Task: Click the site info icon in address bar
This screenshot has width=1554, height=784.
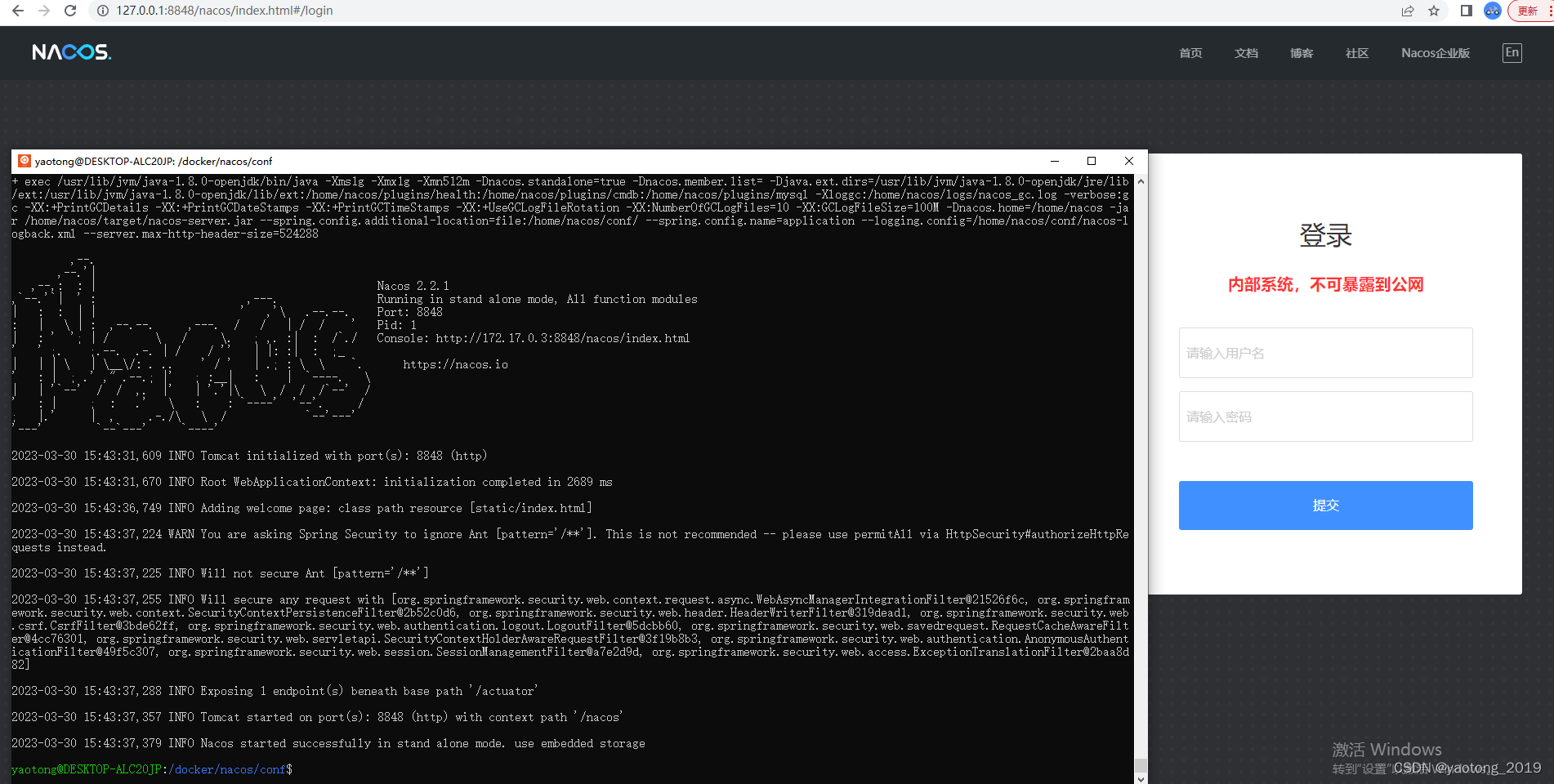Action: (102, 11)
